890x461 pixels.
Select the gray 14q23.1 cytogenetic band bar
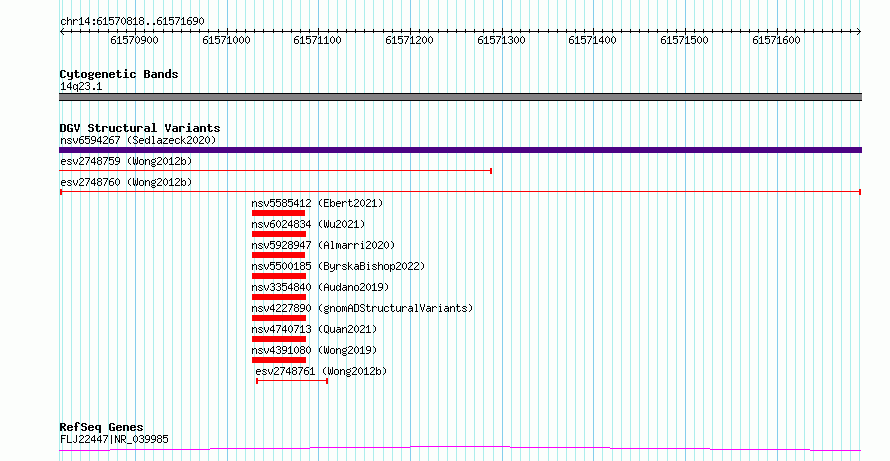coord(460,97)
